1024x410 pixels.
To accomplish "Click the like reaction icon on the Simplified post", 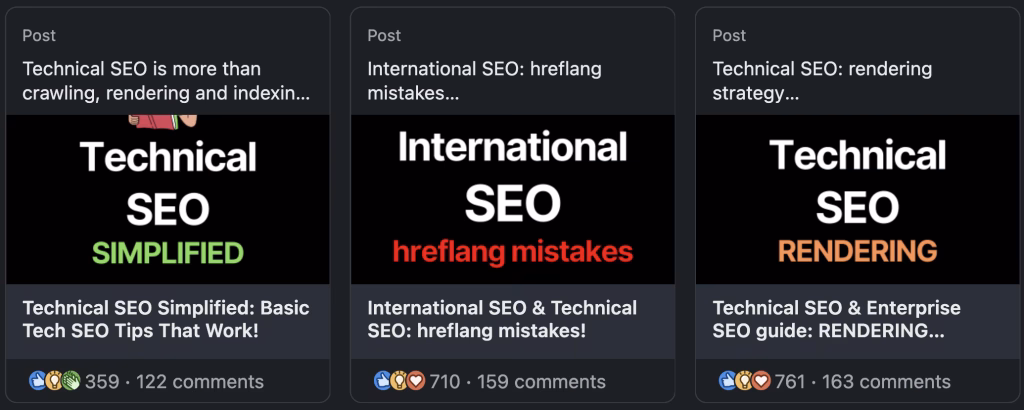I will pyautogui.click(x=38, y=381).
